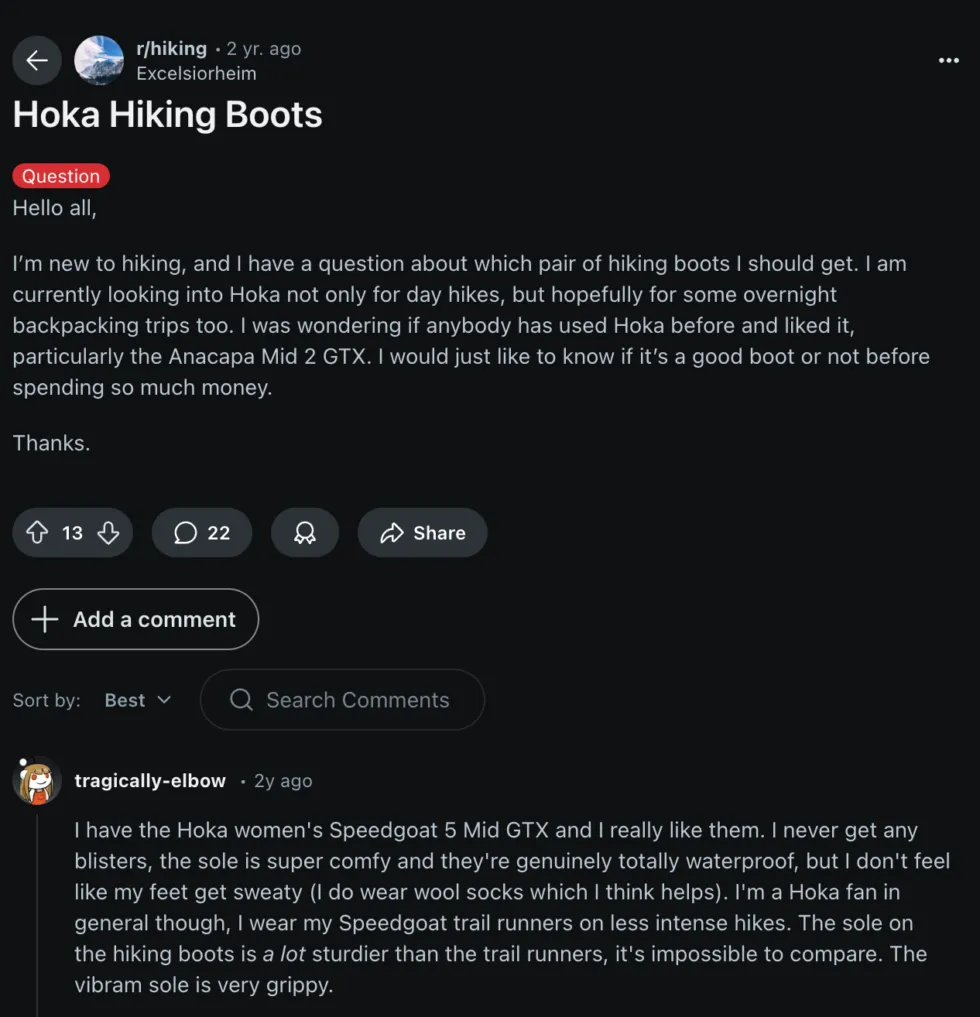Image resolution: width=980 pixels, height=1017 pixels.
Task: Expand the comment sort options chevron
Action: click(164, 700)
